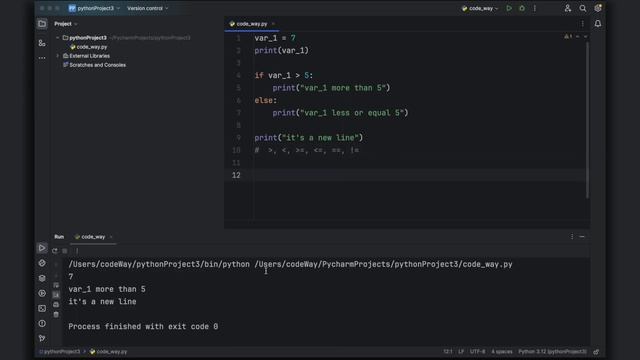640x360 pixels.
Task: Open the code_way.py path link in console
Action: coord(383,264)
